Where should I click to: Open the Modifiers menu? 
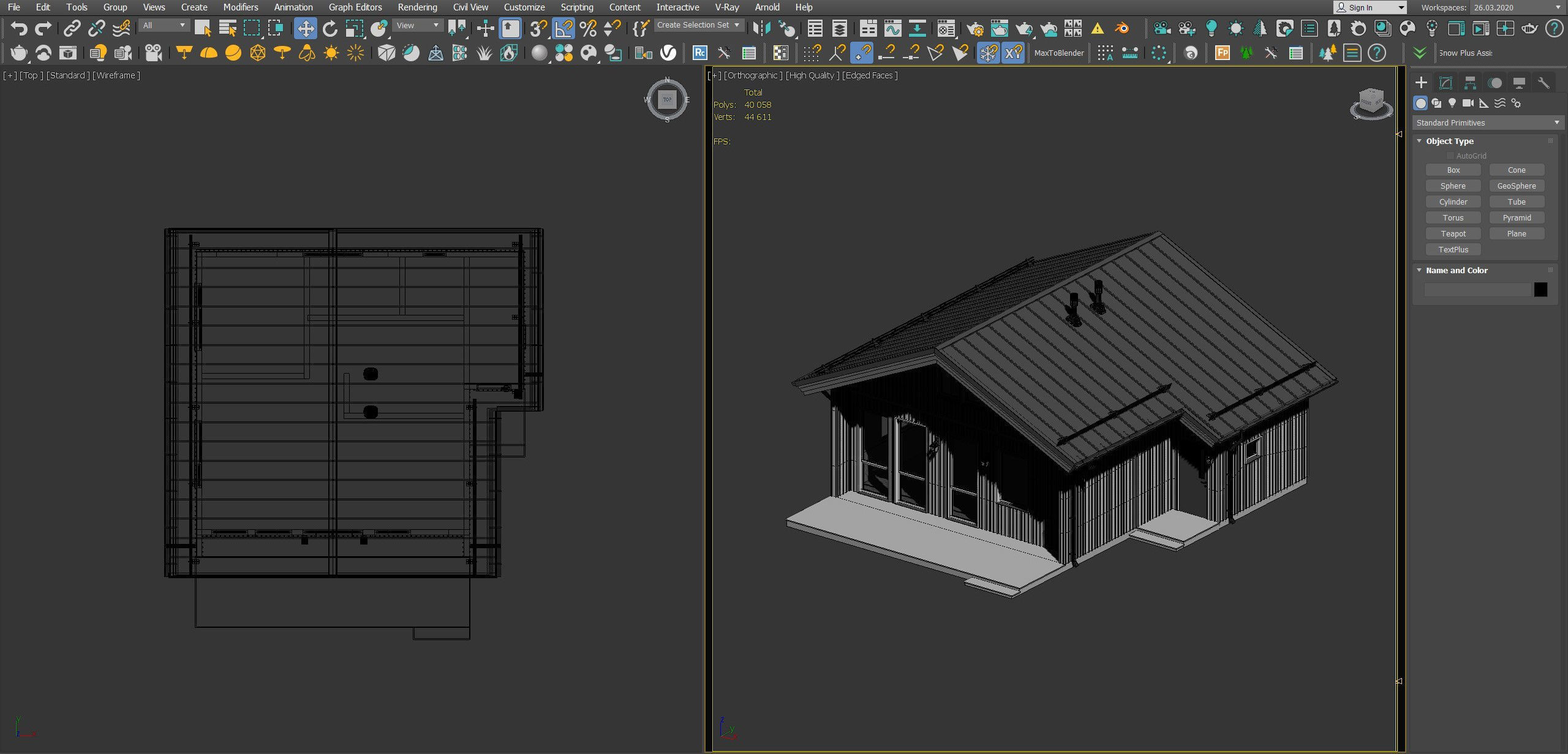[240, 7]
